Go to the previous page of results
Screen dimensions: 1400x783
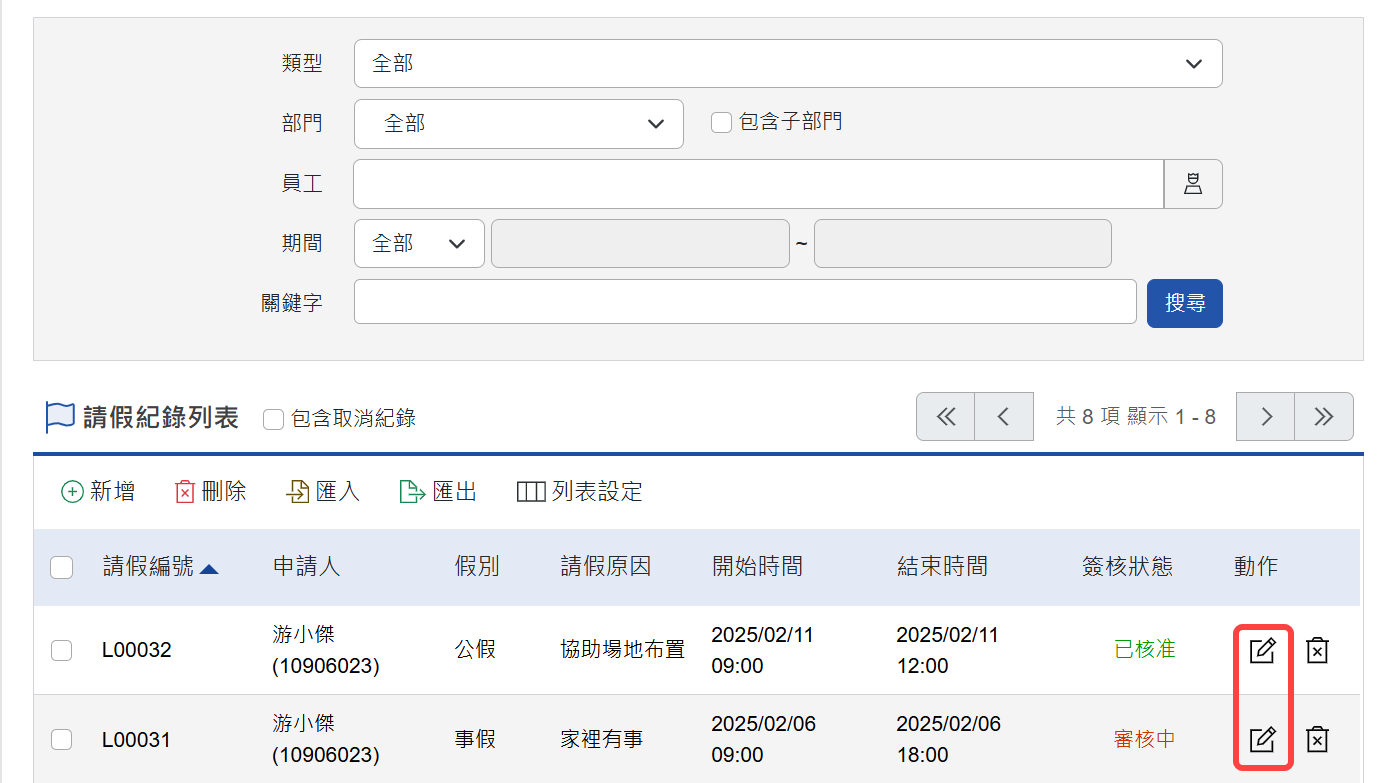[1004, 417]
